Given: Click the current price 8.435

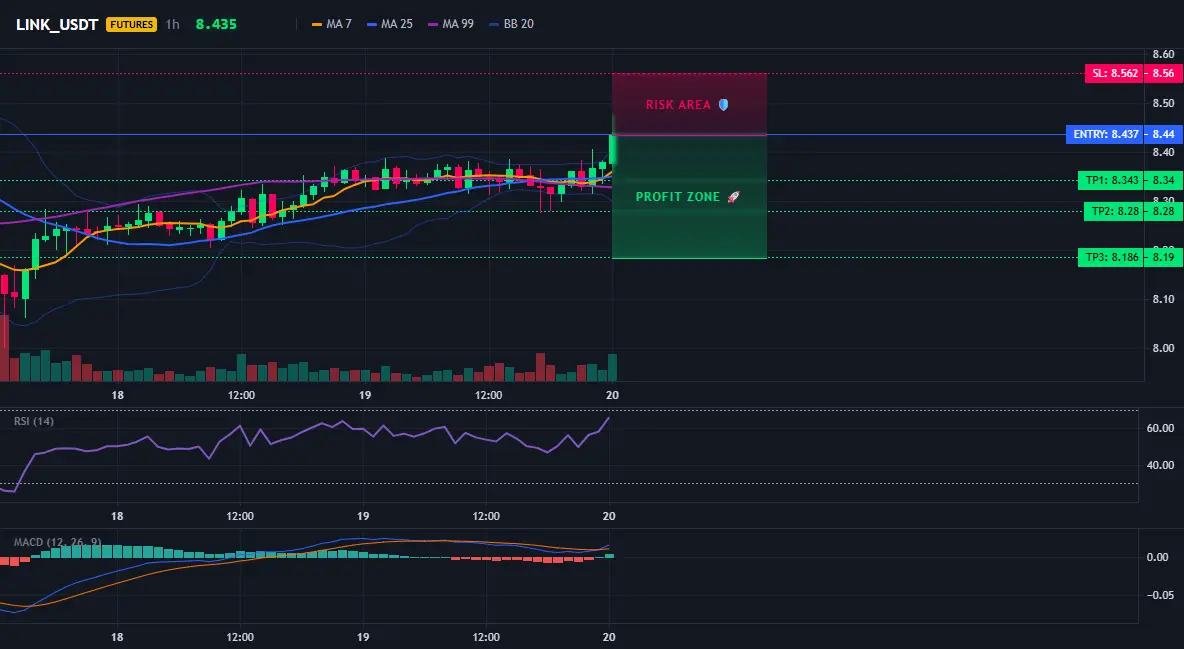Looking at the screenshot, I should tap(216, 24).
